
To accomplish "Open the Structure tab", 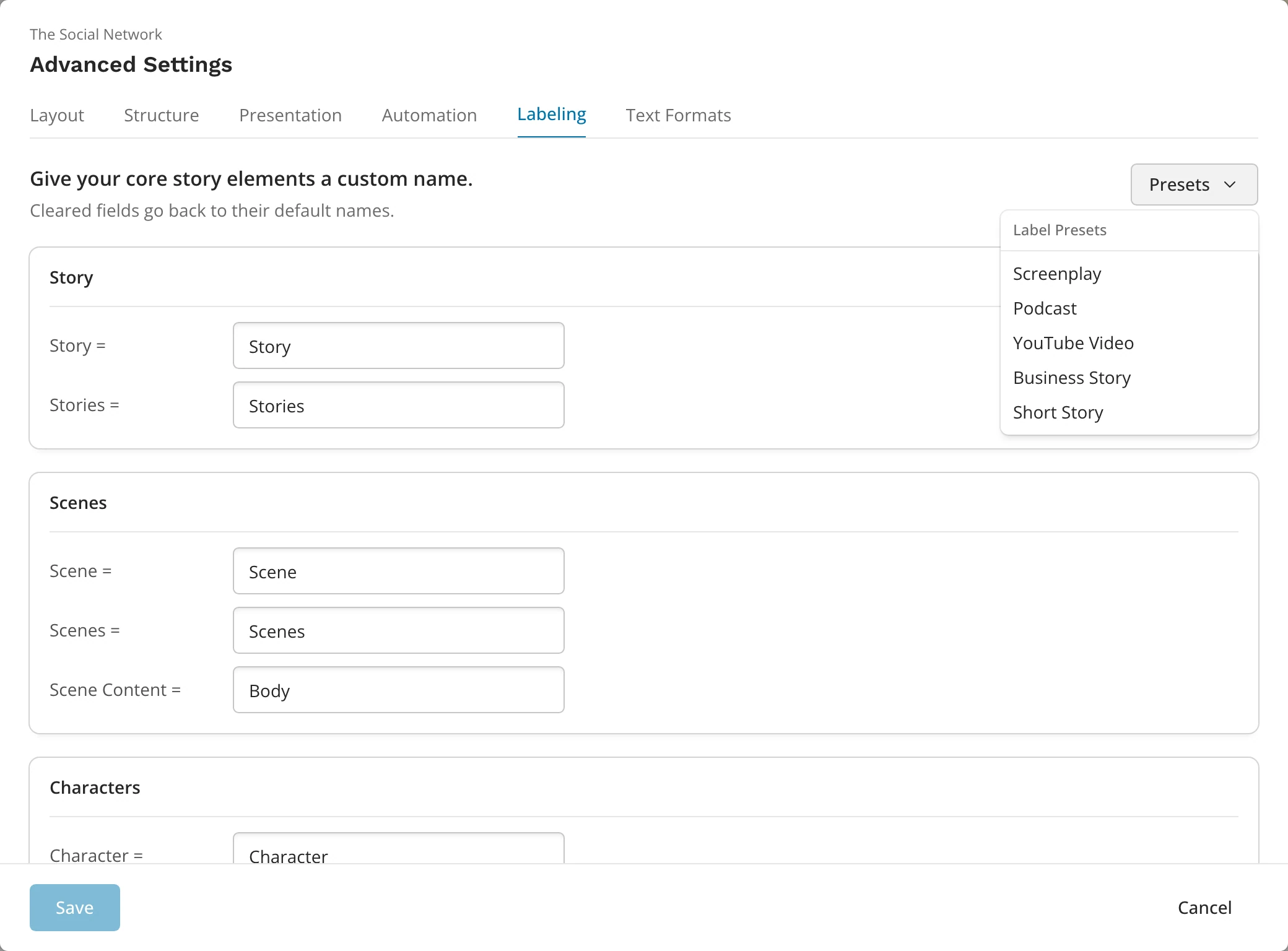I will point(162,115).
